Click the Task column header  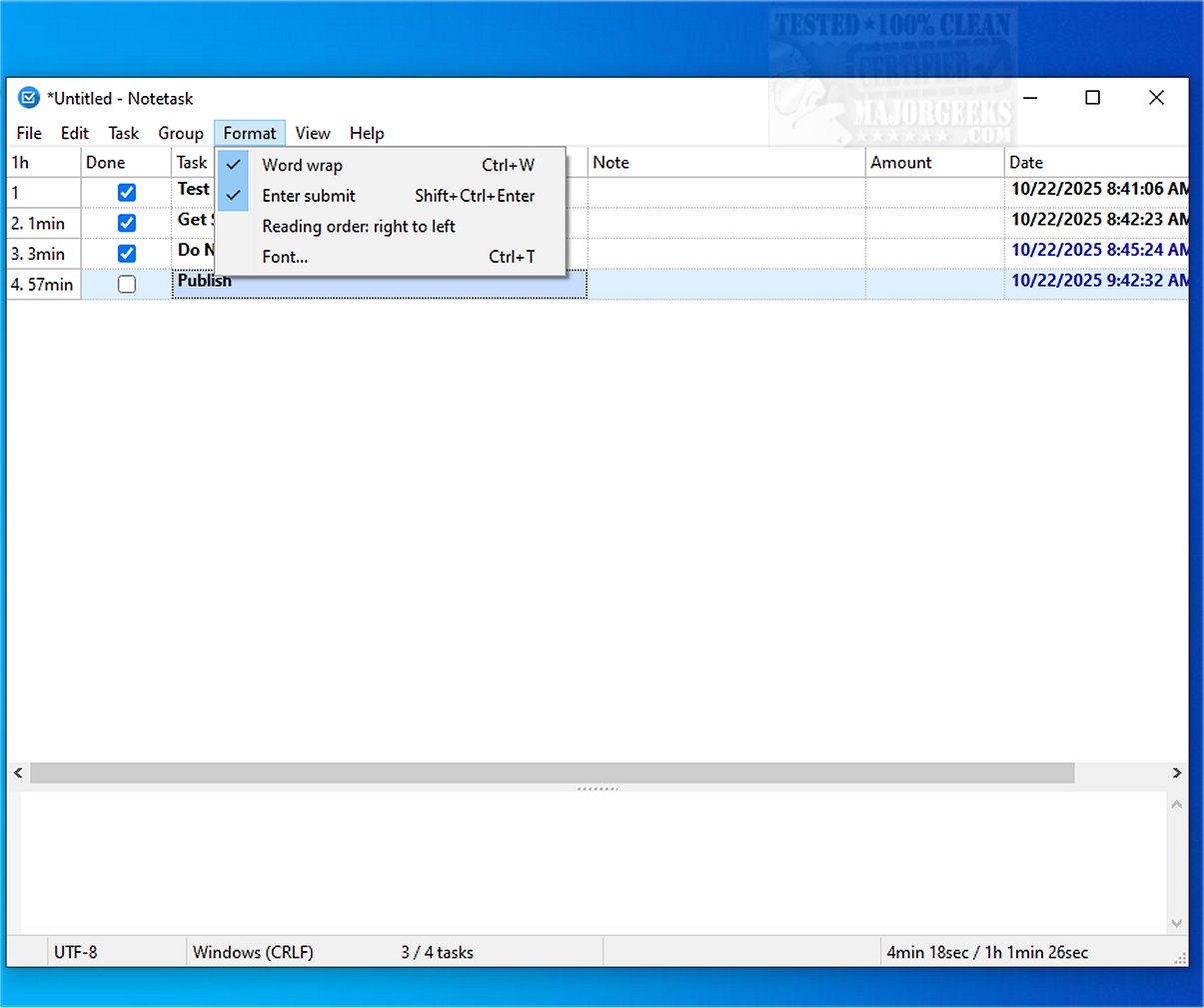[193, 162]
